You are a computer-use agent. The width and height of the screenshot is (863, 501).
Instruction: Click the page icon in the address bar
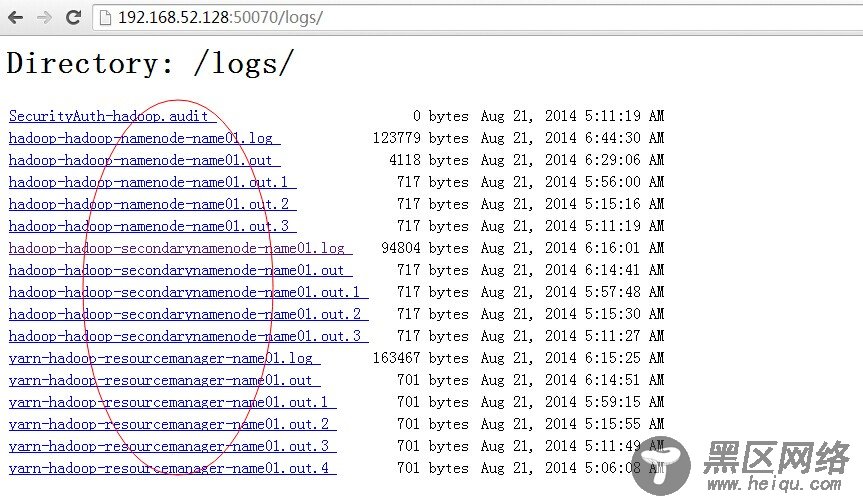(105, 18)
